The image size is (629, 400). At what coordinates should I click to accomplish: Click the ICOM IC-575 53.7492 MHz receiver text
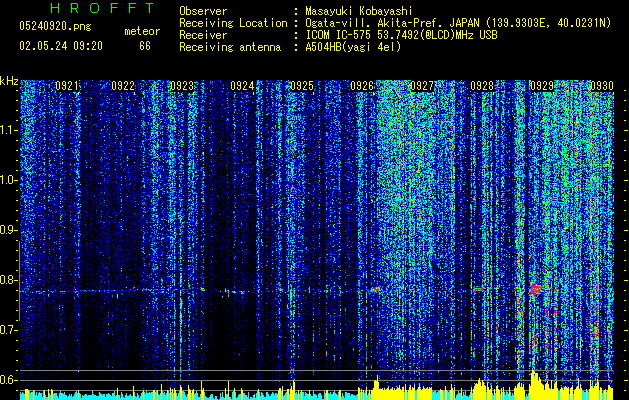[401, 35]
